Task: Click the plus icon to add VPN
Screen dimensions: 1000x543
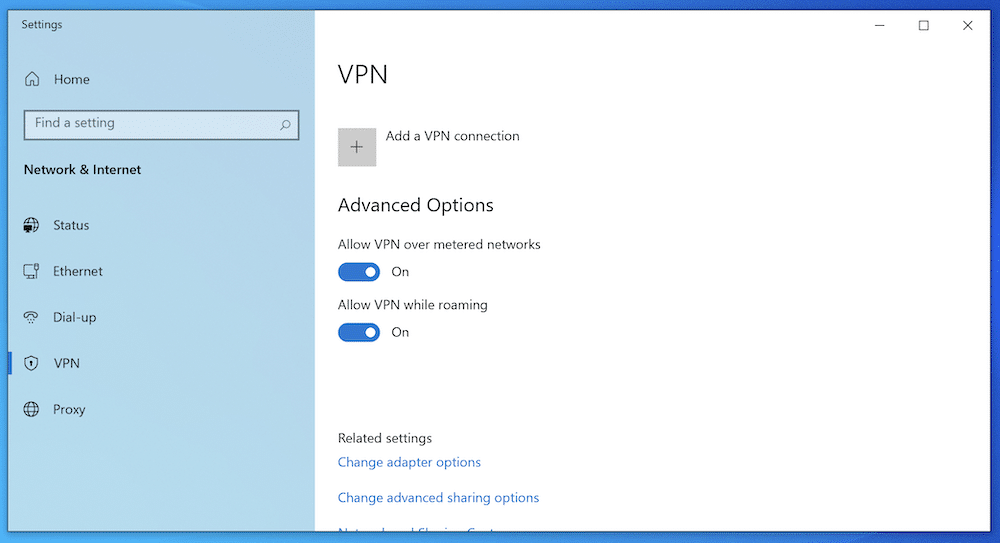Action: 357,147
